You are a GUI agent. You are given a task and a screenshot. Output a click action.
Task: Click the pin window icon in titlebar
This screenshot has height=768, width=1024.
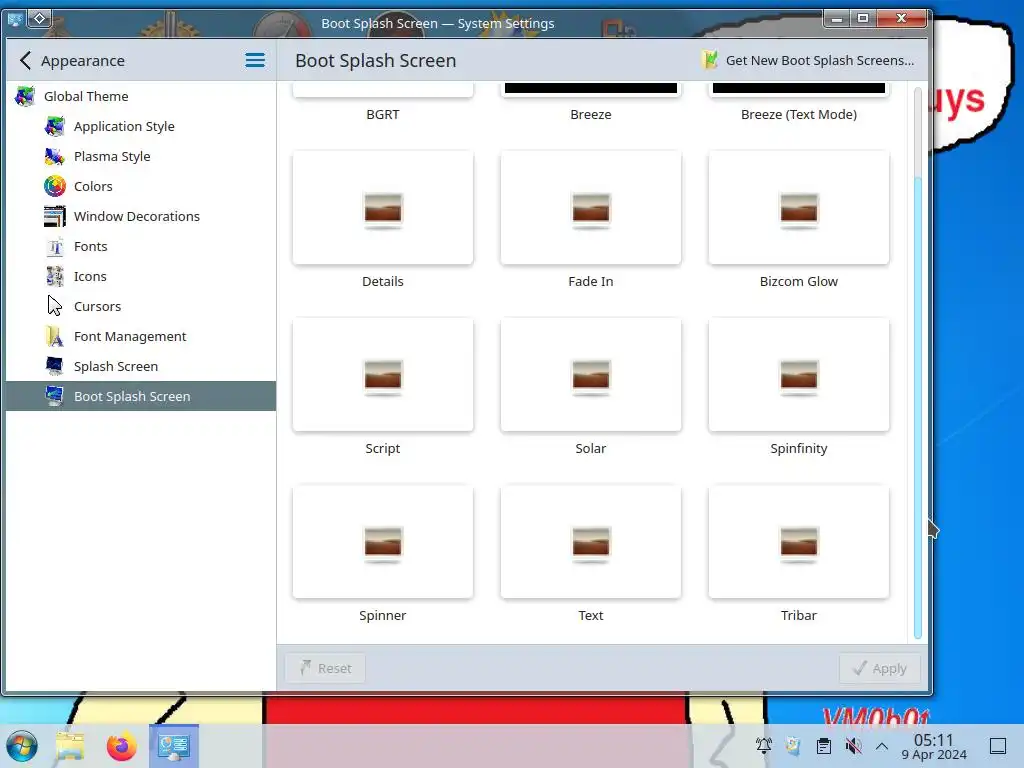pos(39,19)
